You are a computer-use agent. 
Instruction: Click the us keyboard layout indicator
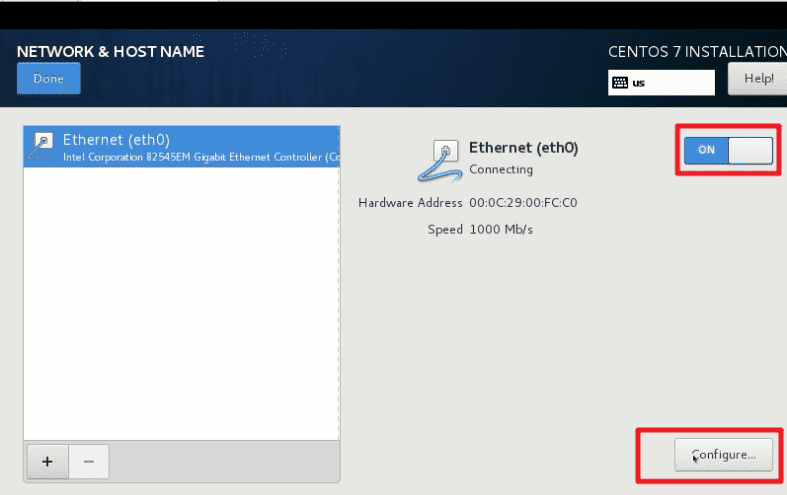click(661, 83)
